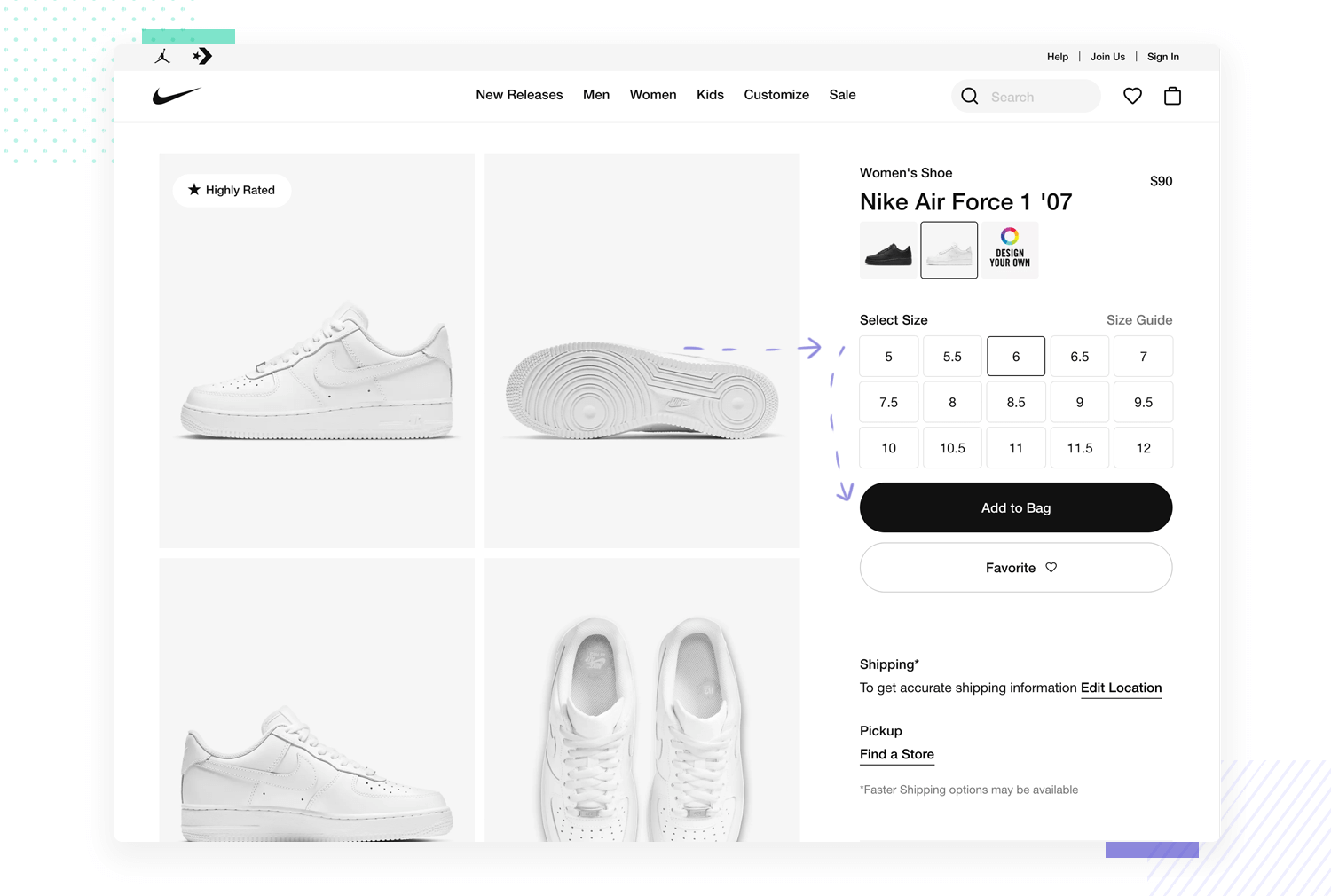Click the $90 price text
The height and width of the screenshot is (896, 1331).
(1161, 181)
